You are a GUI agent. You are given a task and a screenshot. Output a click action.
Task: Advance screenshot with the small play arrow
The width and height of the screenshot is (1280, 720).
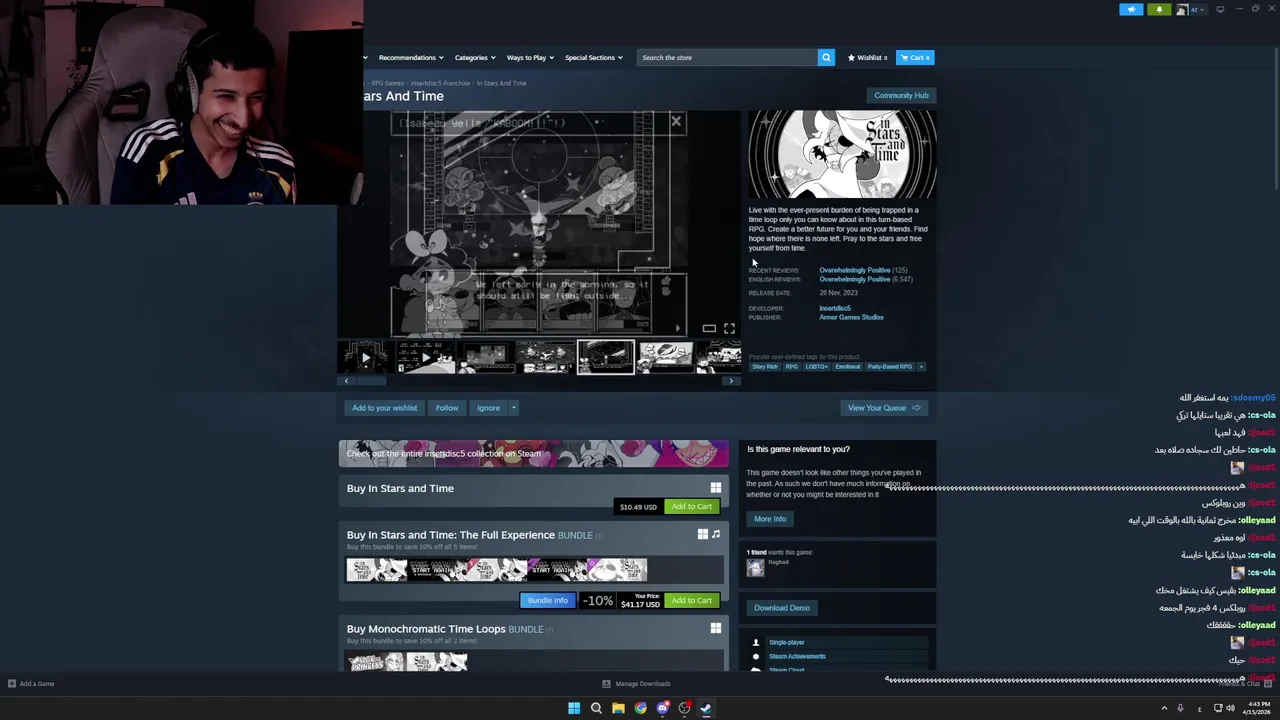tap(677, 328)
